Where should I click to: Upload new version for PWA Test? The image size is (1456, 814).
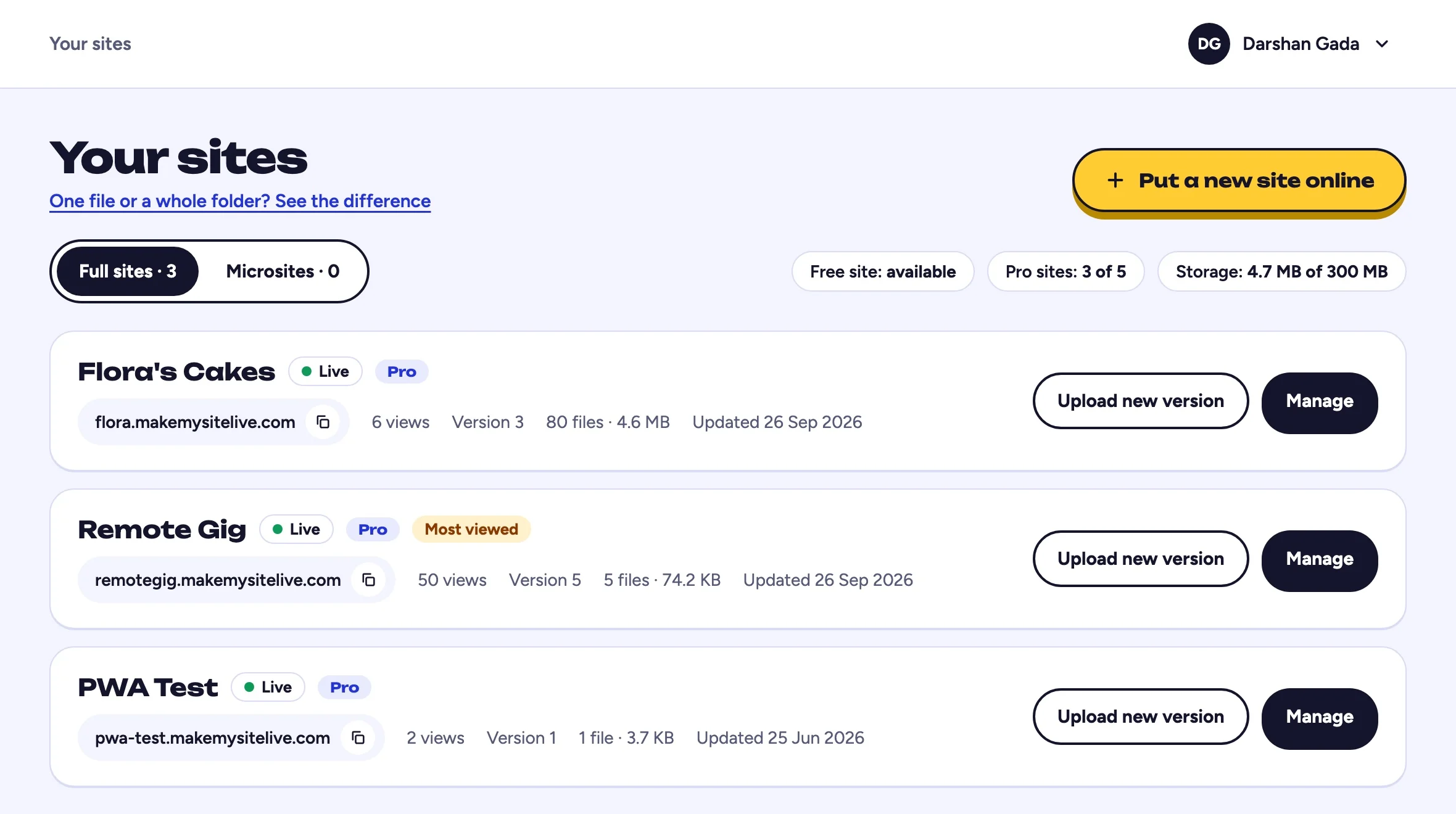(1141, 717)
